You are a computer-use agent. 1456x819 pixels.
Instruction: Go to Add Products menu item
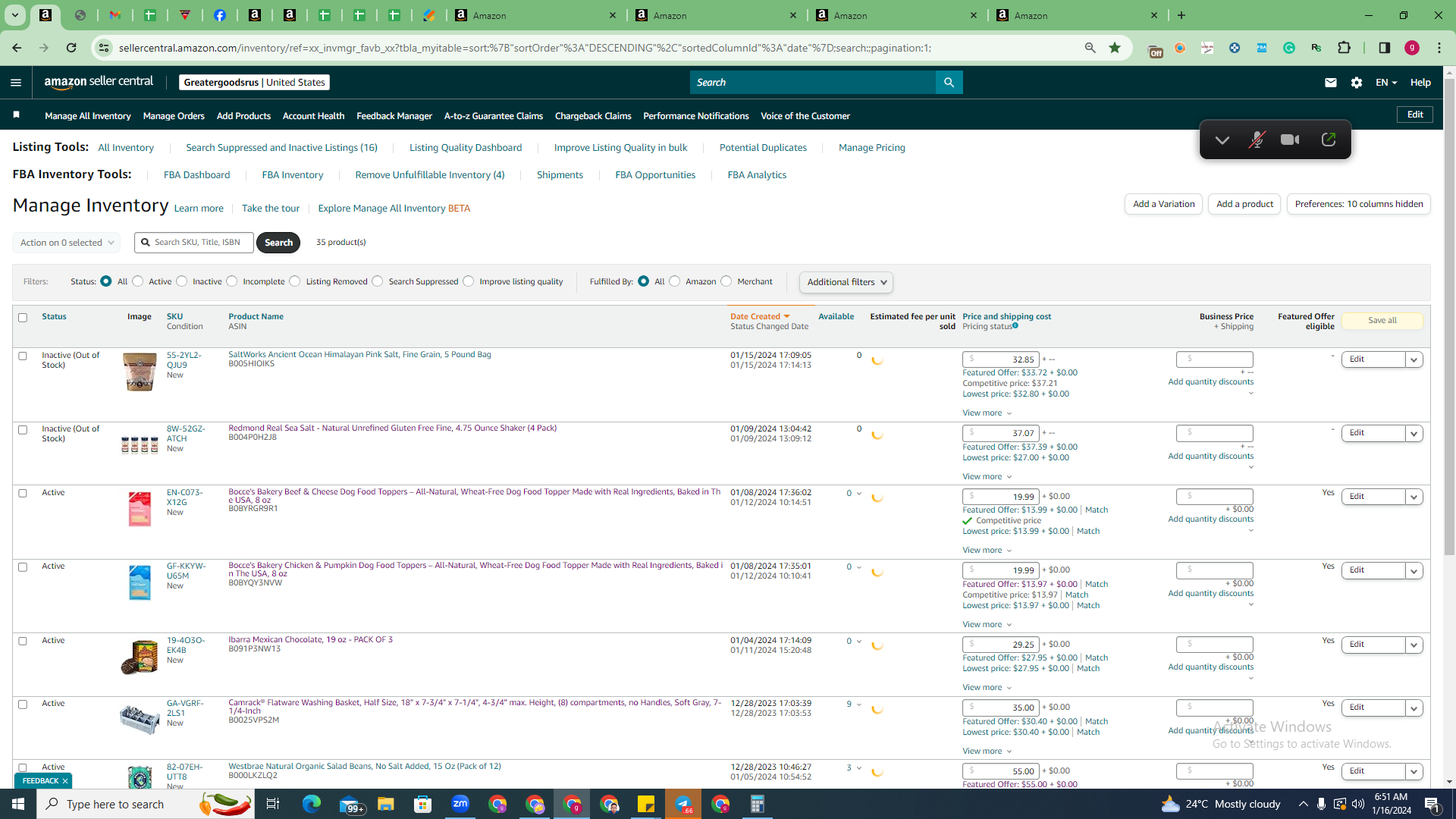243,116
